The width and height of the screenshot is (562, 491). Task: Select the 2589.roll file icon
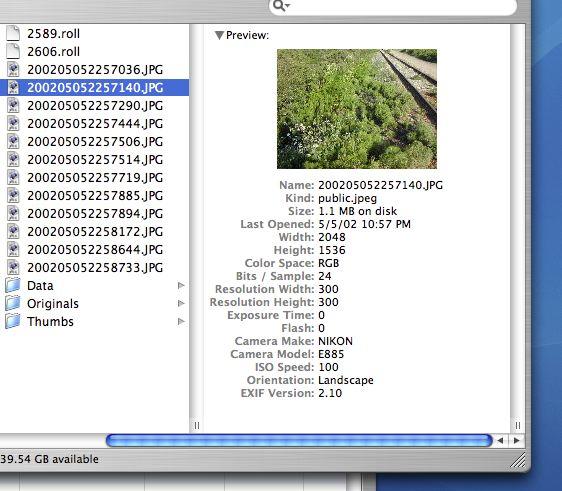[x=13, y=33]
